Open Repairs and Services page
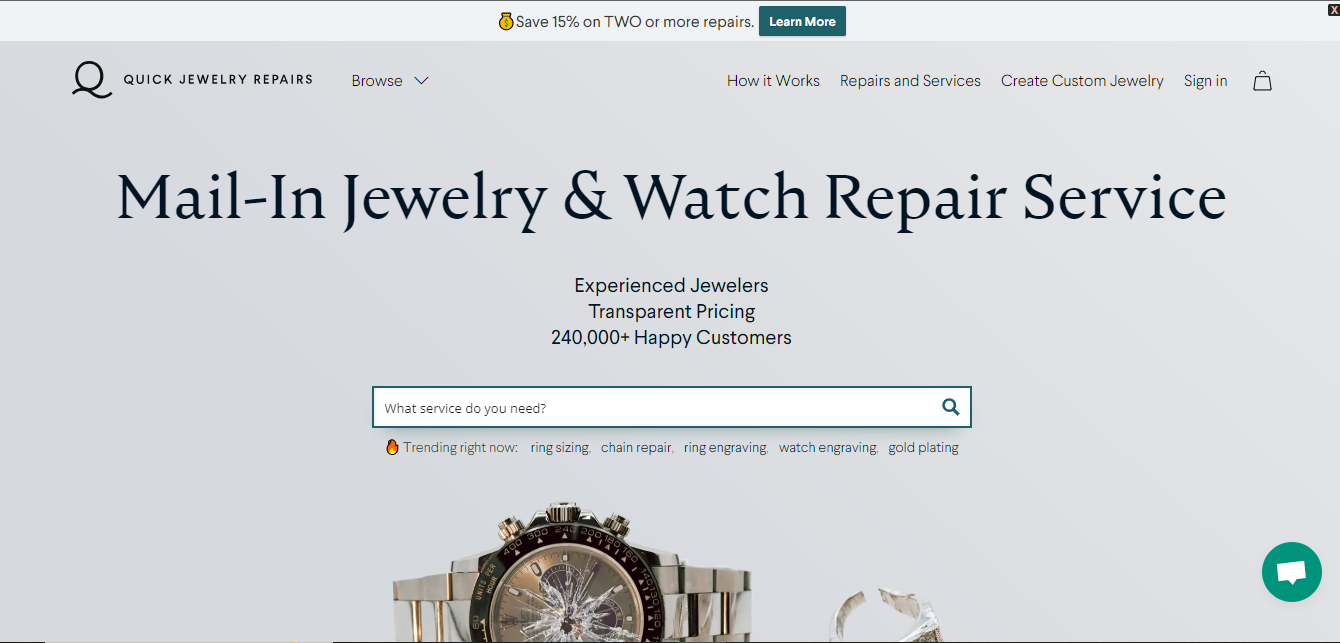1340x643 pixels. [x=910, y=81]
